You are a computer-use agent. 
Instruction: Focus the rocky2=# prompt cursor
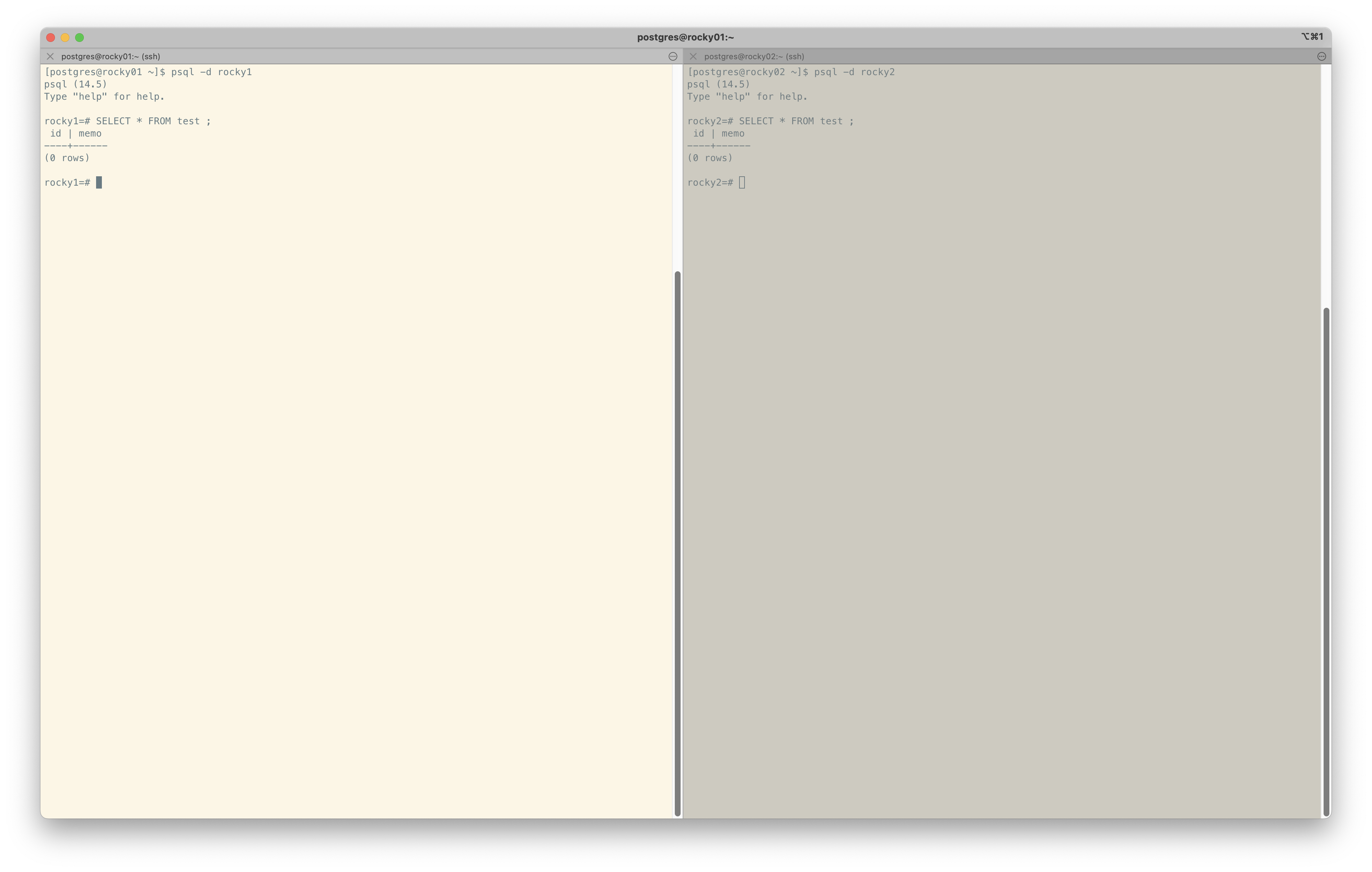(x=742, y=182)
